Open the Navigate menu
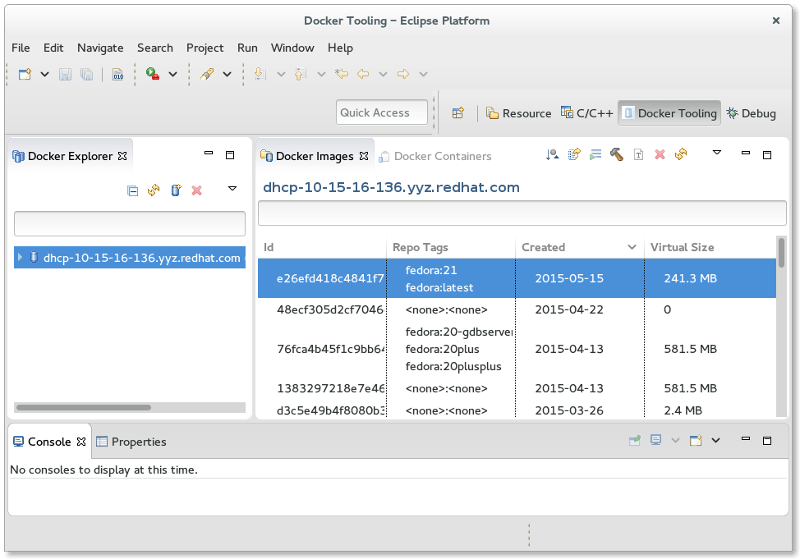Screen dimensions: 800x559 pos(100,48)
